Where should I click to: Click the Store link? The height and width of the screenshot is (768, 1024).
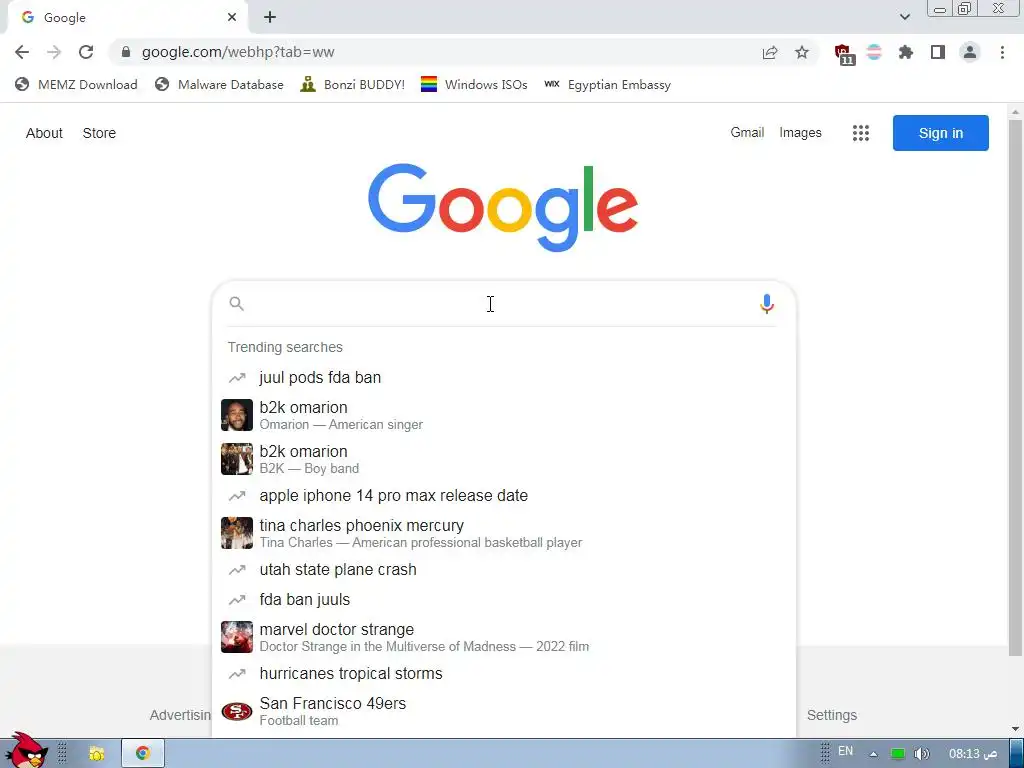[x=99, y=133]
